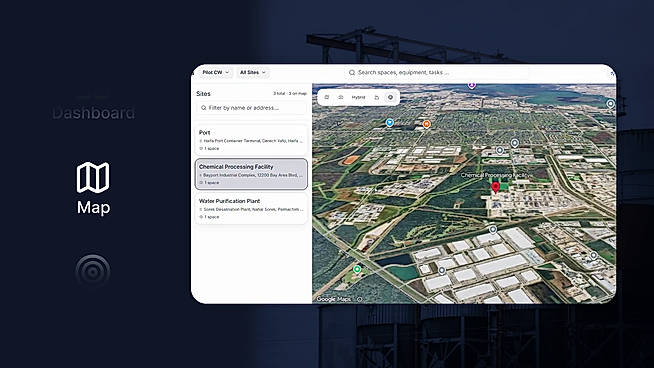Click the icon immediately right of Hybrid
Viewport: 654px width, 368px height.
coord(377,97)
